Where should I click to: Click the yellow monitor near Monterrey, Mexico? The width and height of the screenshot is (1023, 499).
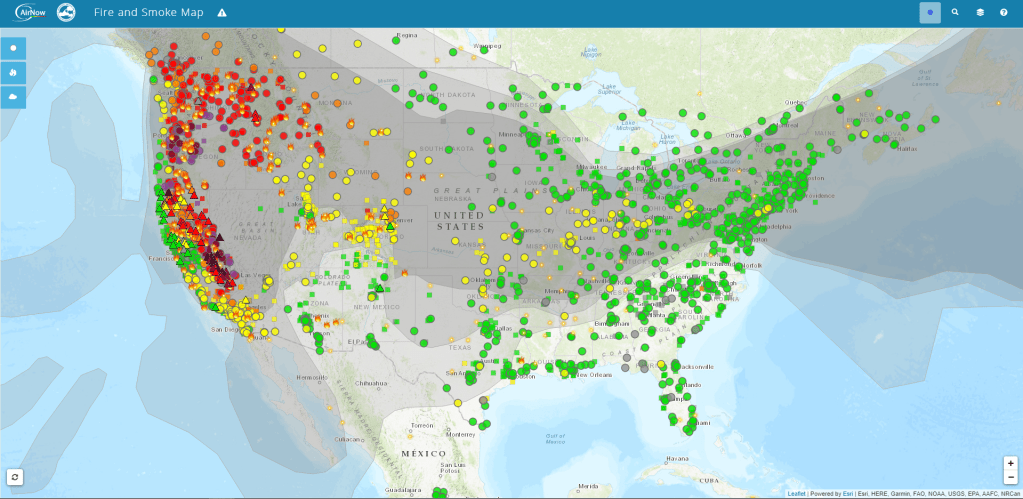[457, 402]
